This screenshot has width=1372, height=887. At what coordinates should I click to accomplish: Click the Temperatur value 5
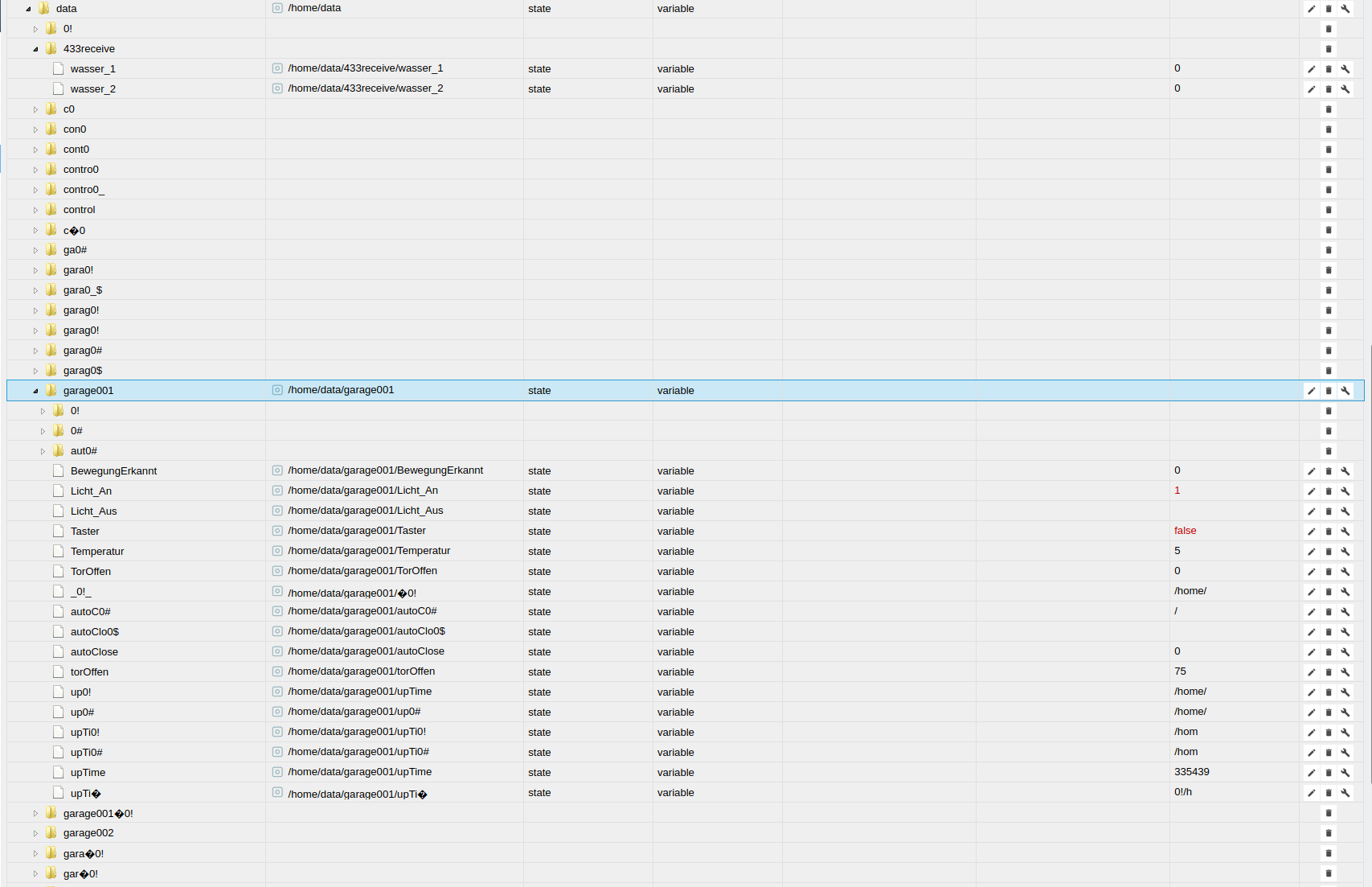(x=1177, y=551)
